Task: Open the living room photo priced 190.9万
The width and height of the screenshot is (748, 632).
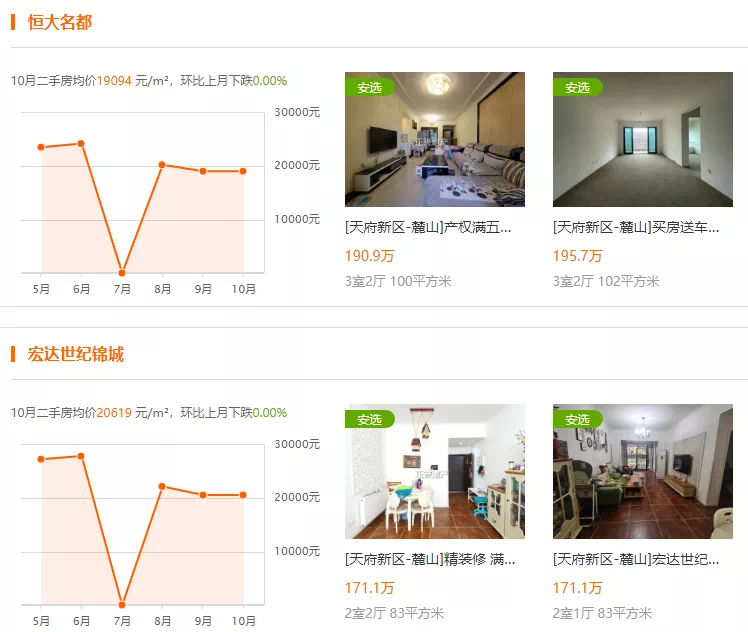Action: tap(435, 139)
